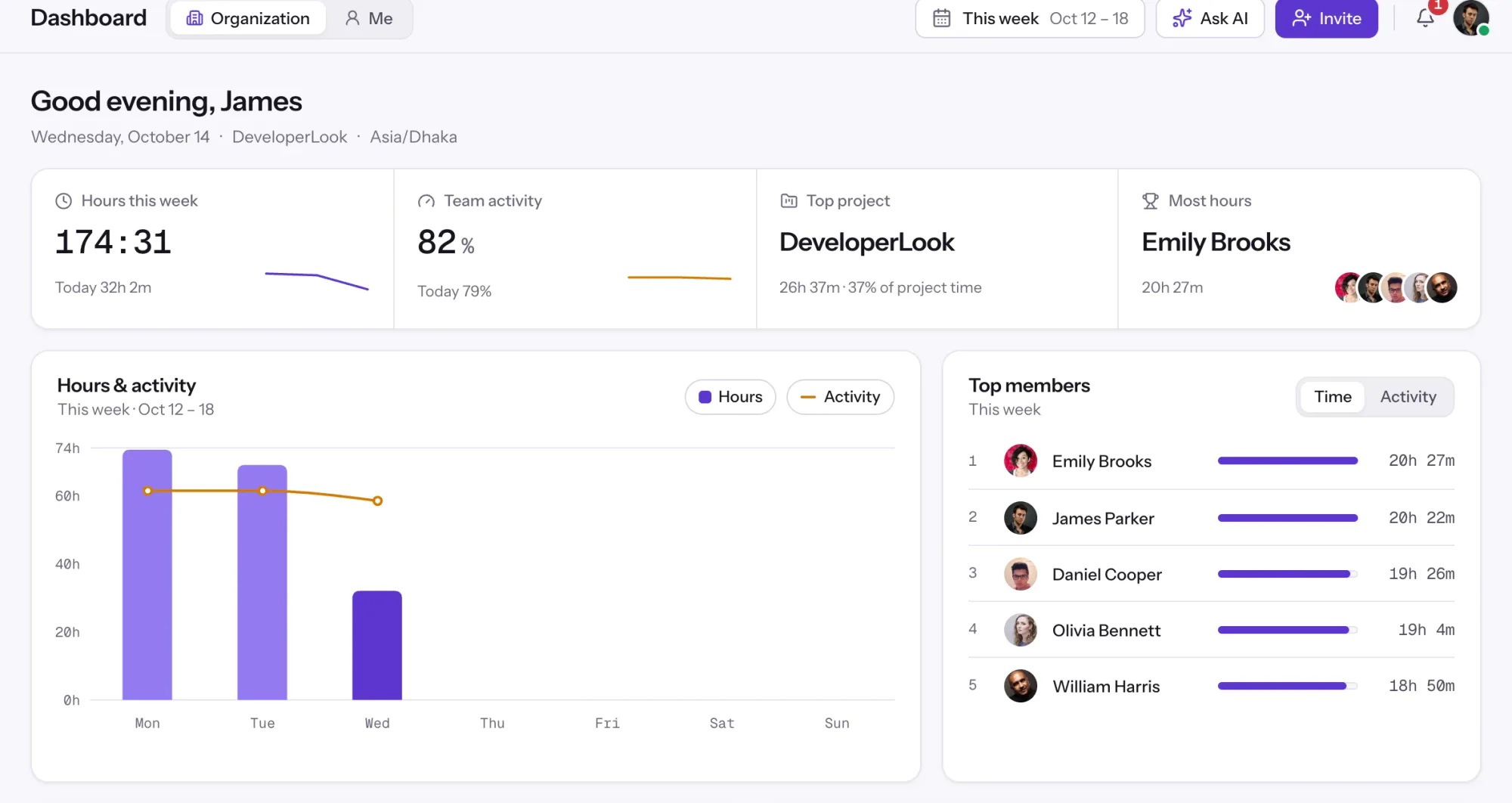Screen dimensions: 1512x803
Task: Select the Activity tab in Top members
Action: tap(1408, 397)
